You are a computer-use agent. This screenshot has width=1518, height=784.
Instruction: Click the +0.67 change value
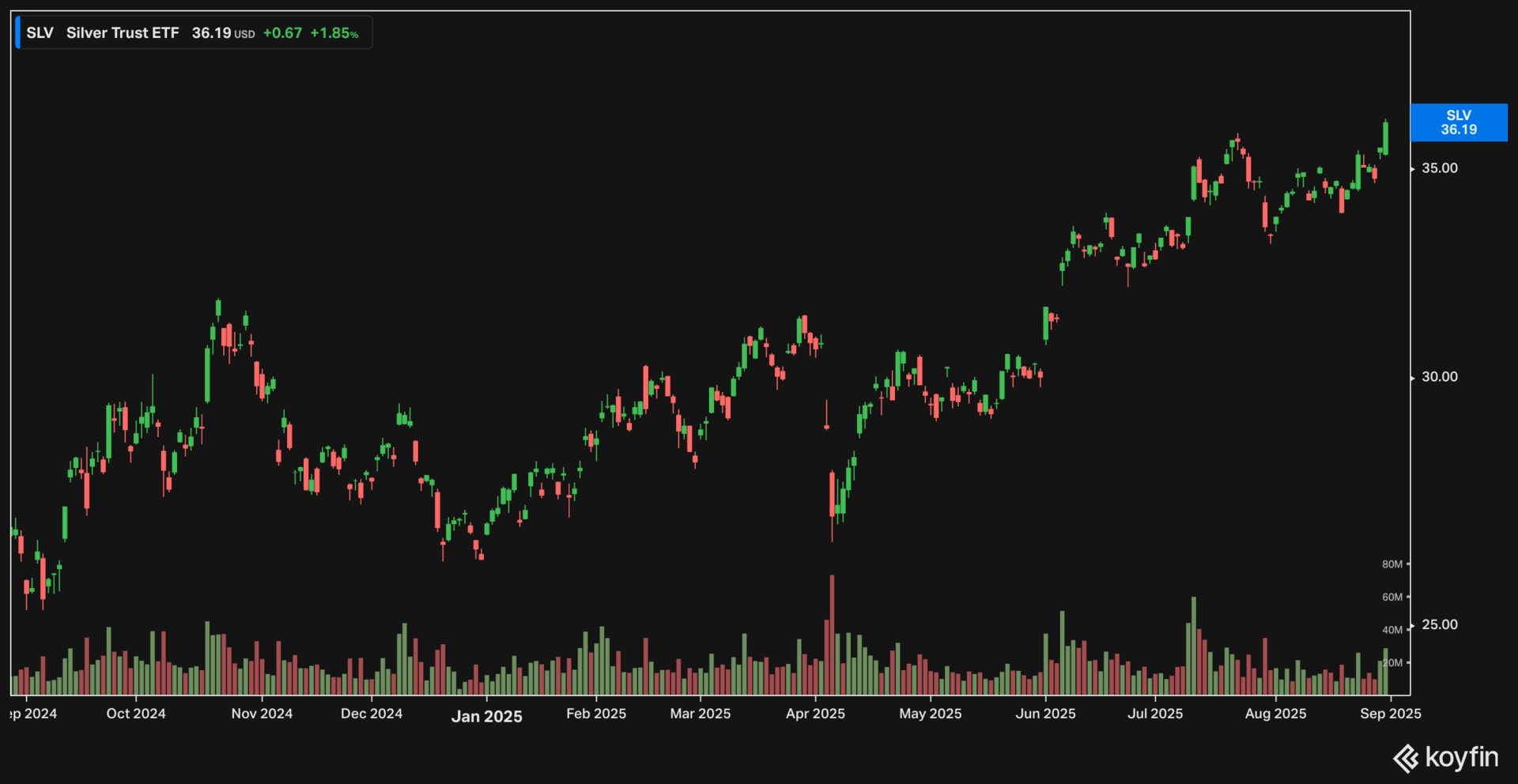coord(282,33)
